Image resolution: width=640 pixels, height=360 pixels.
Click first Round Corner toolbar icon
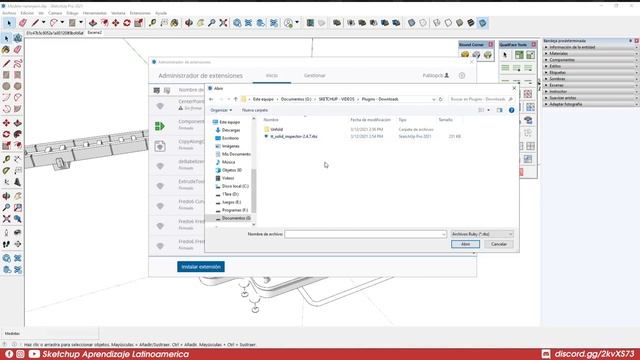(x=465, y=55)
